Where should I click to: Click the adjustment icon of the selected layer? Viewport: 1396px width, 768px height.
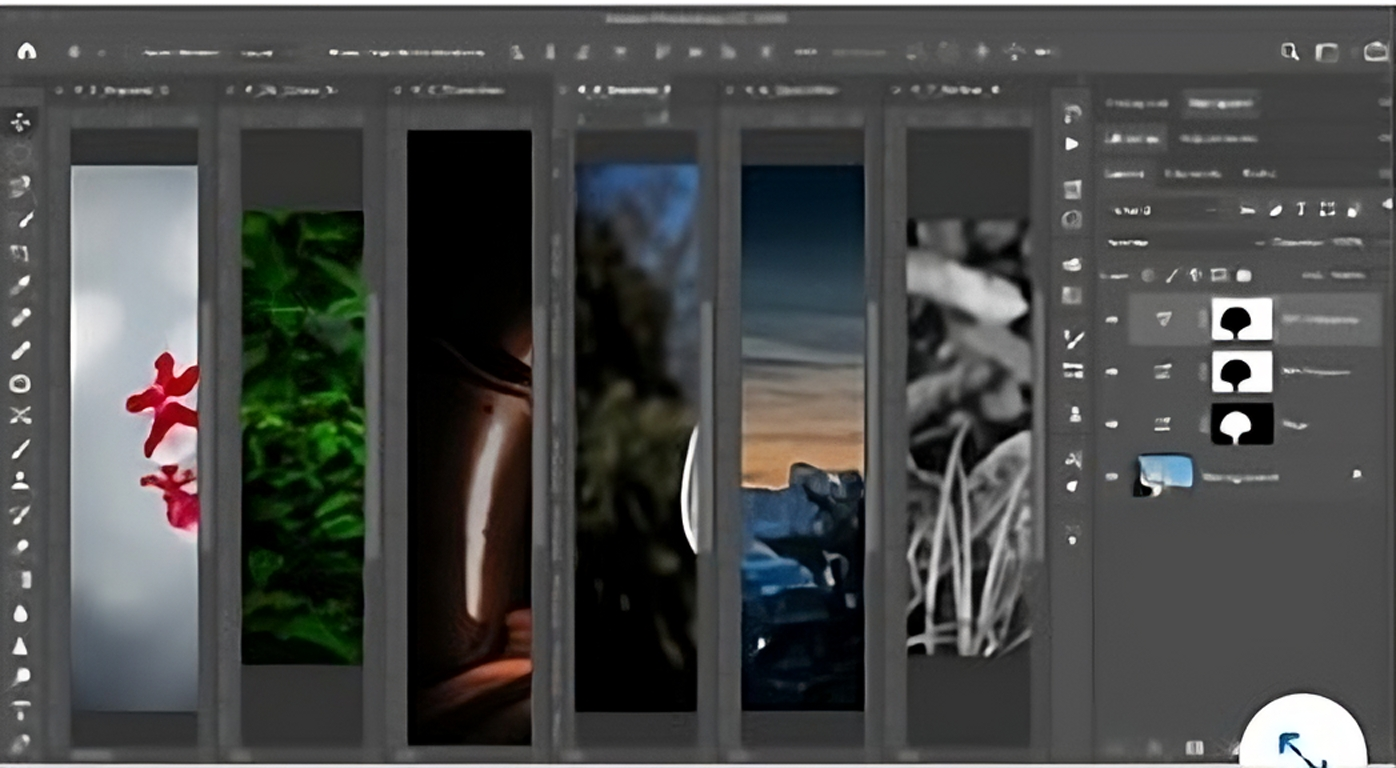point(1163,319)
